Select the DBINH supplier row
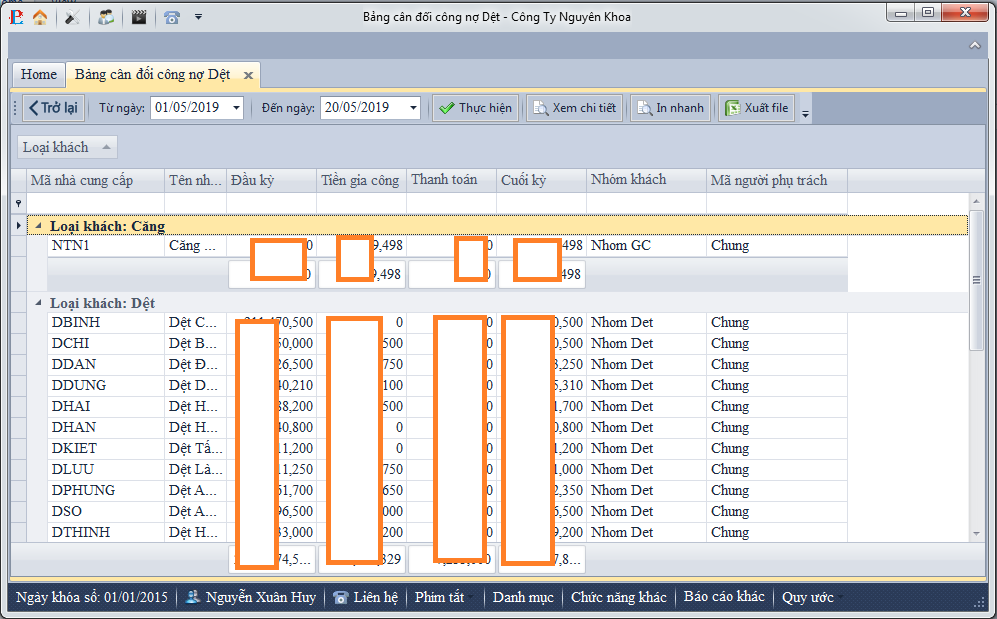Image resolution: width=997 pixels, height=619 pixels. click(x=447, y=323)
